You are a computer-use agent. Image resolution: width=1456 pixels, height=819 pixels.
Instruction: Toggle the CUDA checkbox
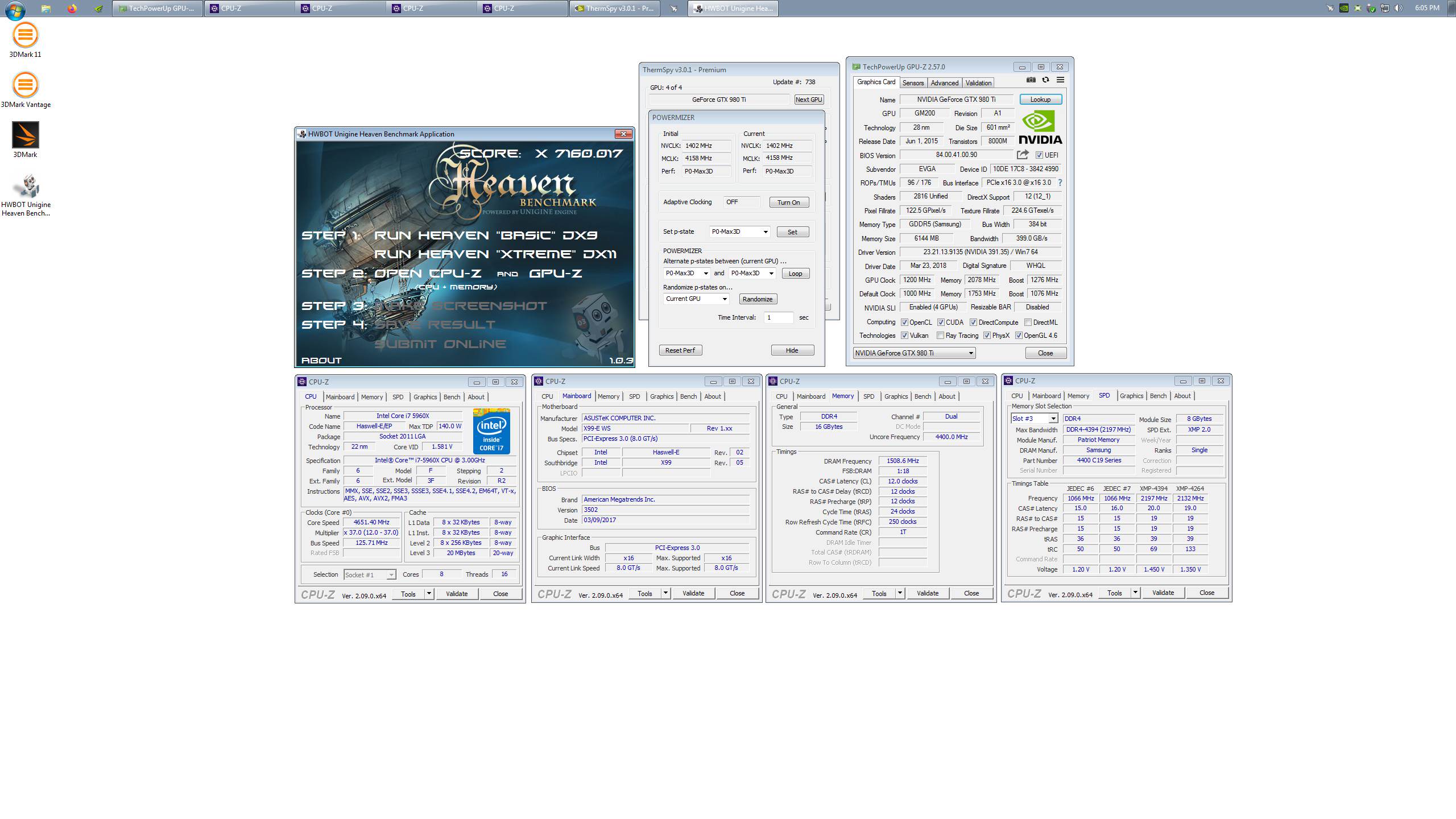click(x=941, y=322)
